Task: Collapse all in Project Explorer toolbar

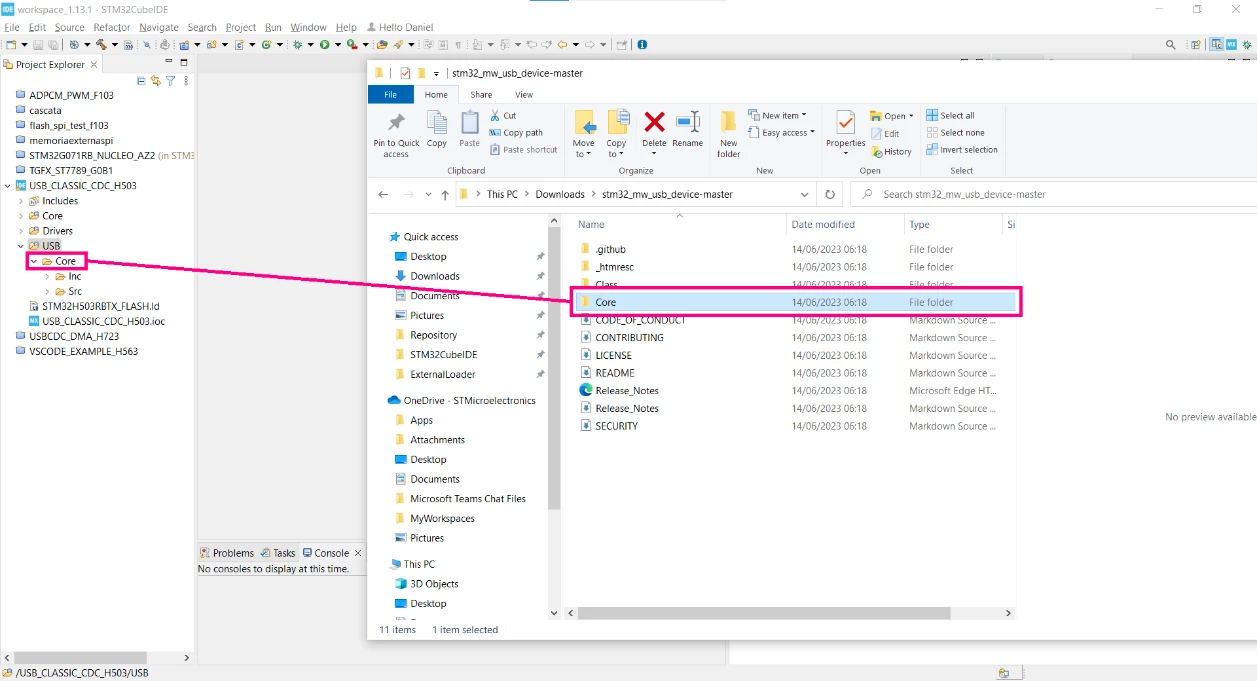Action: coord(141,81)
